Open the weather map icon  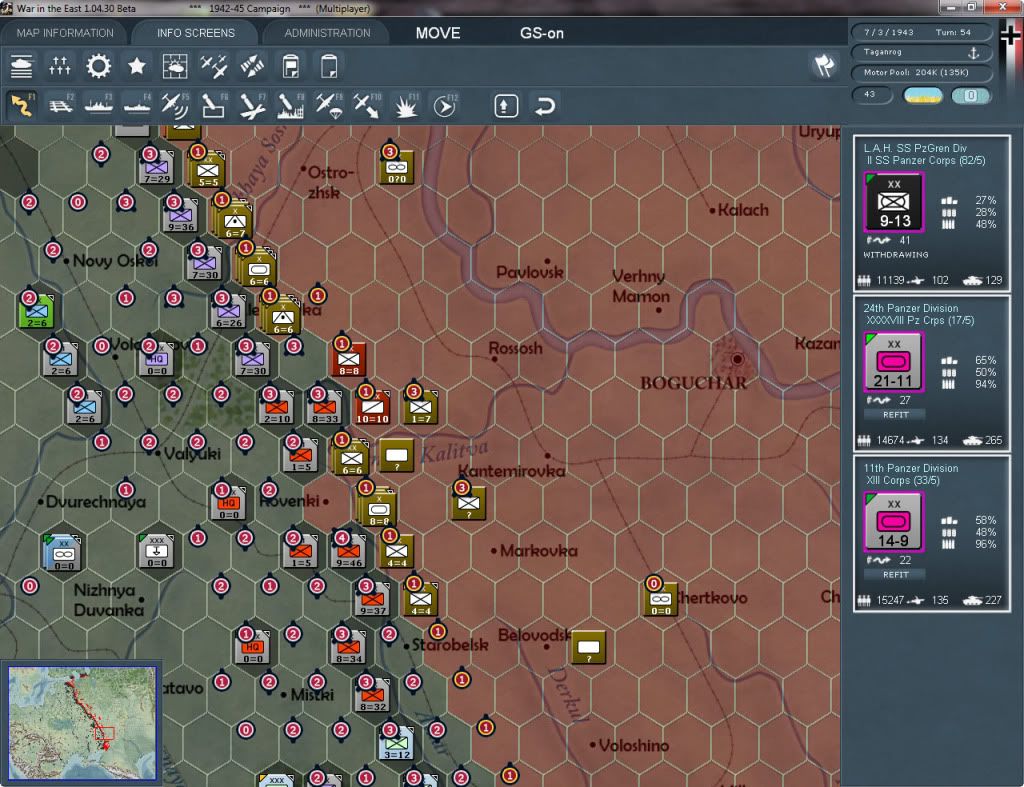pyautogui.click(x=175, y=66)
